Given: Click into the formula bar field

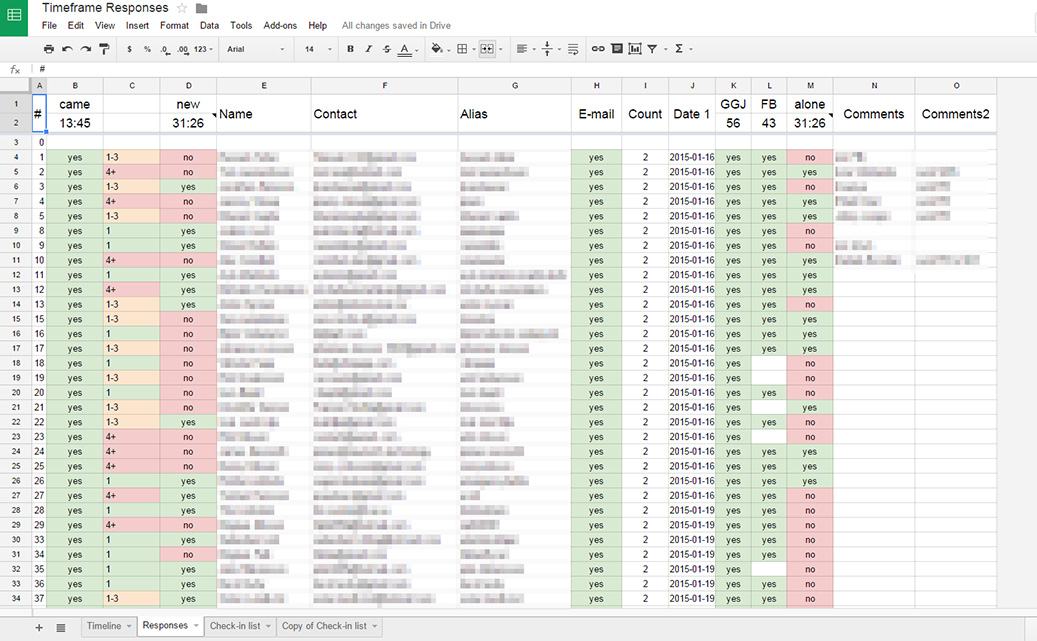Looking at the screenshot, I should [500, 69].
